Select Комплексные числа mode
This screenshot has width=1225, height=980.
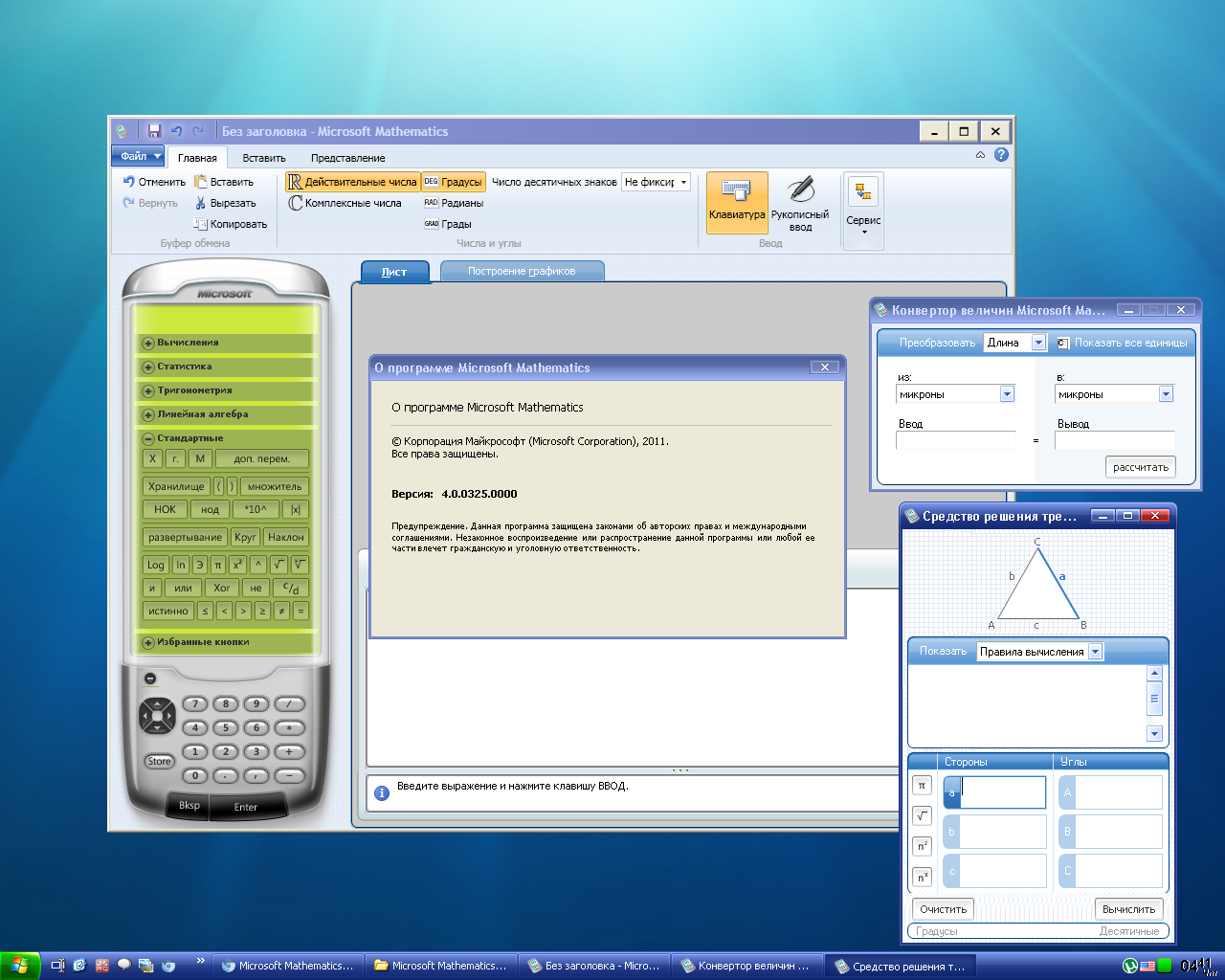(345, 203)
